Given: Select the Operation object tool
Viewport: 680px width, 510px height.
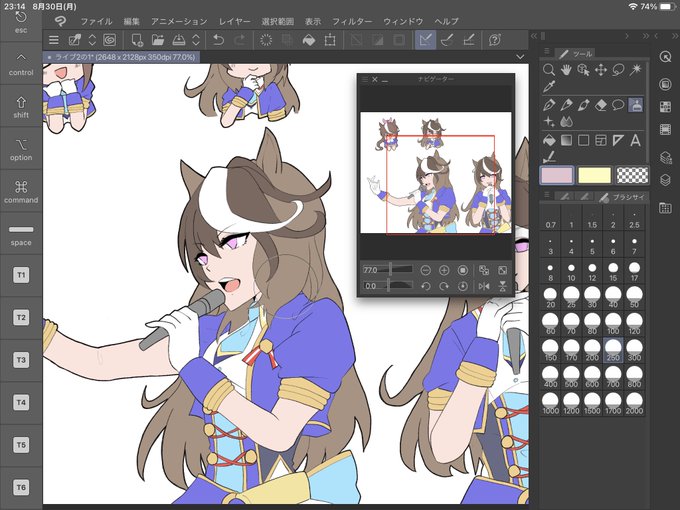Looking at the screenshot, I should (x=583, y=70).
